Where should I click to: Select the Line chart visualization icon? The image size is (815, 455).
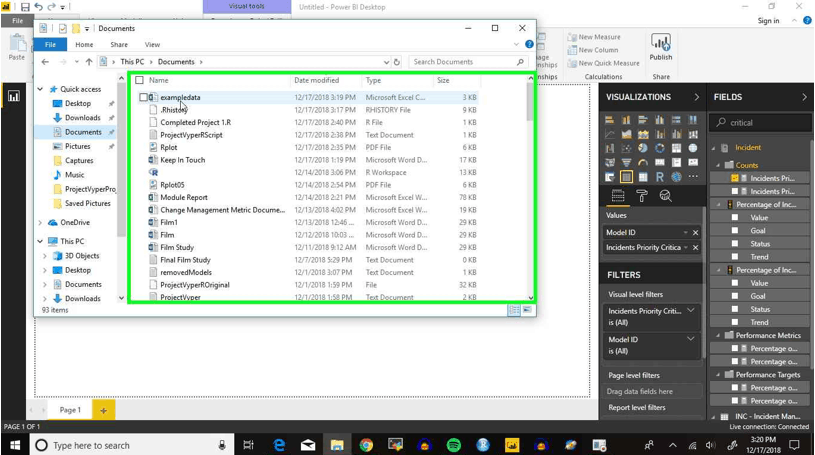pyautogui.click(x=610, y=134)
